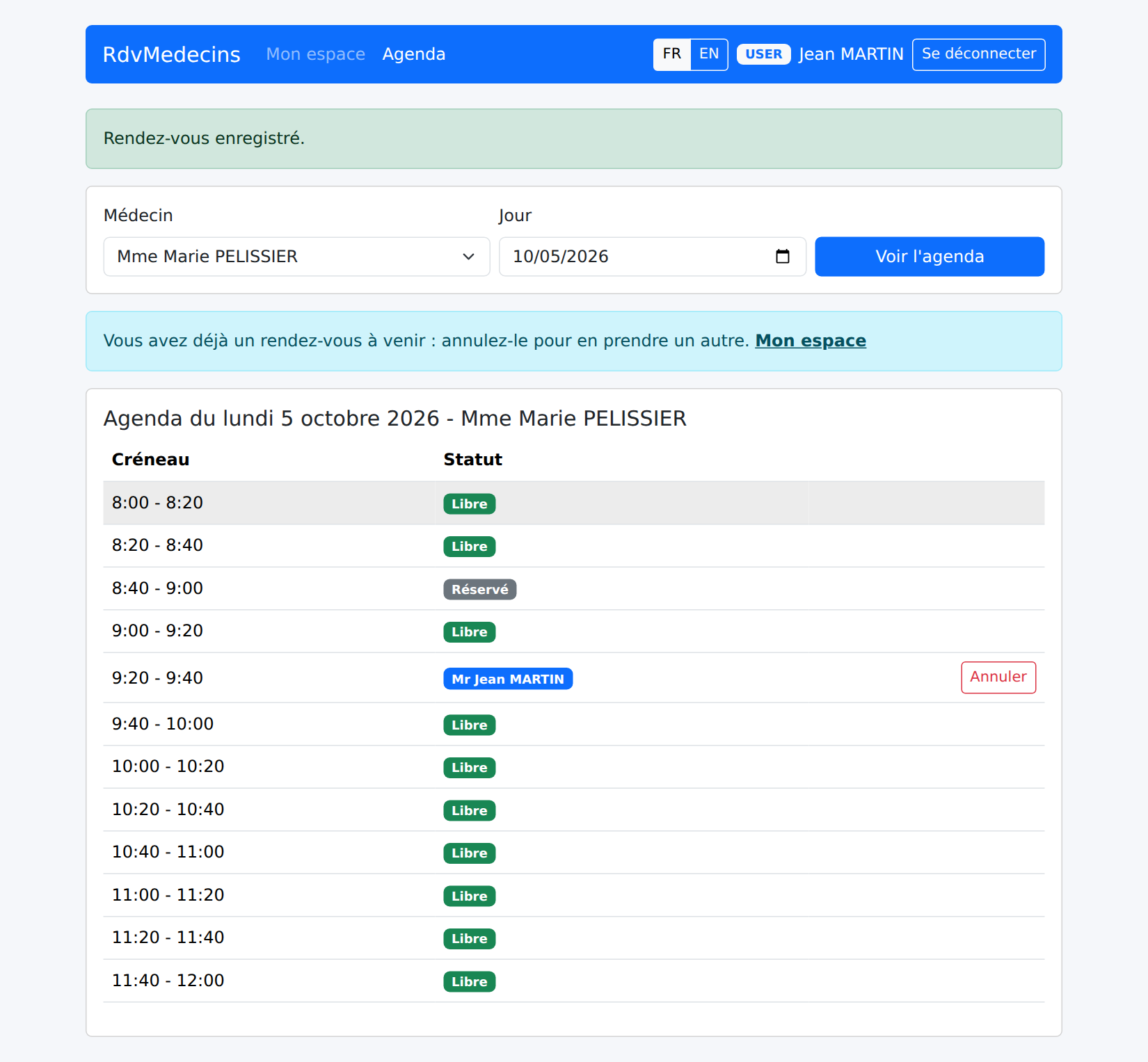Viewport: 1148px width, 1062px height.
Task: Open the calendar picker icon in Jour field
Action: point(783,257)
